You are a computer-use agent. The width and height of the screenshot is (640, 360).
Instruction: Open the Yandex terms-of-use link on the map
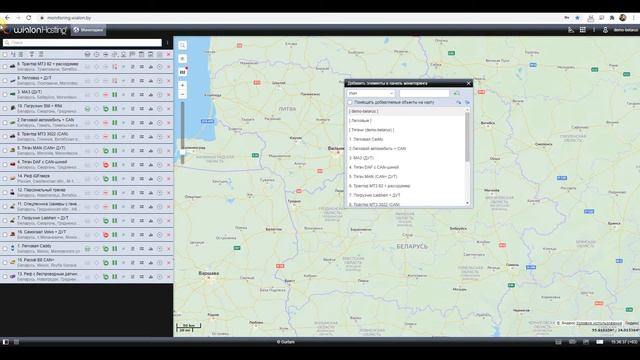tap(599, 323)
